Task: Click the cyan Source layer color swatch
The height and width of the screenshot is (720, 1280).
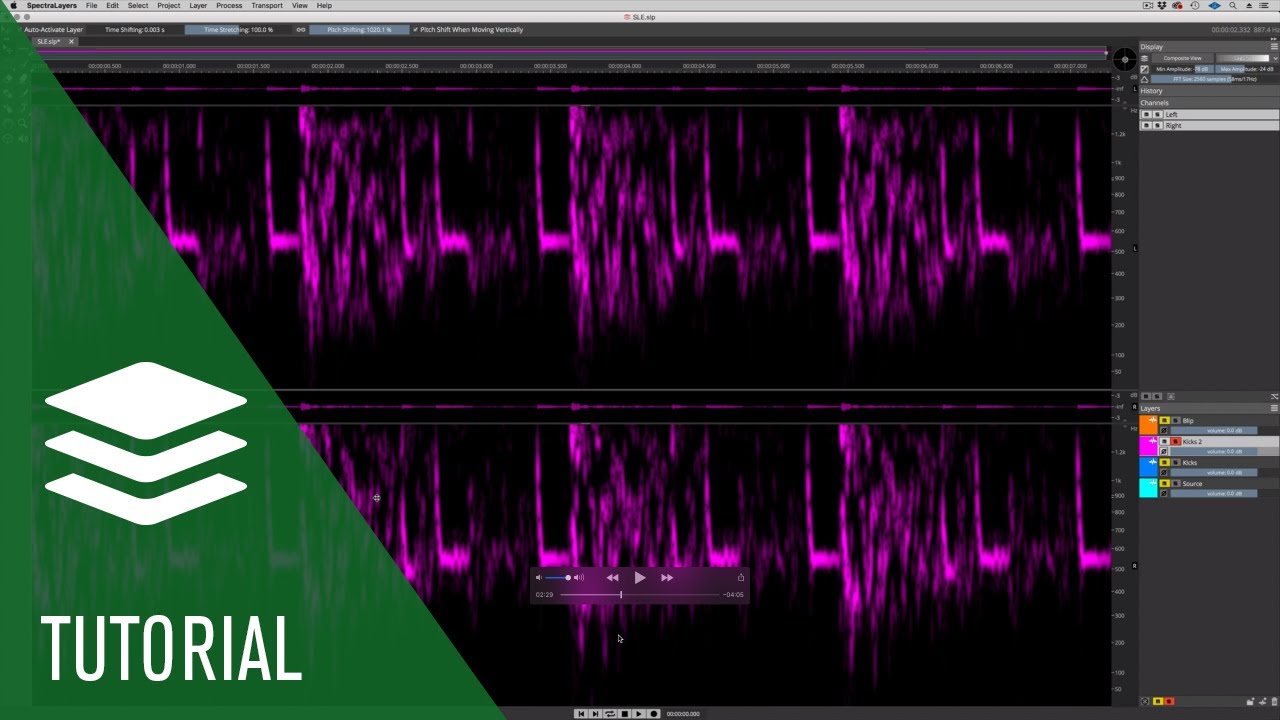Action: point(1148,488)
